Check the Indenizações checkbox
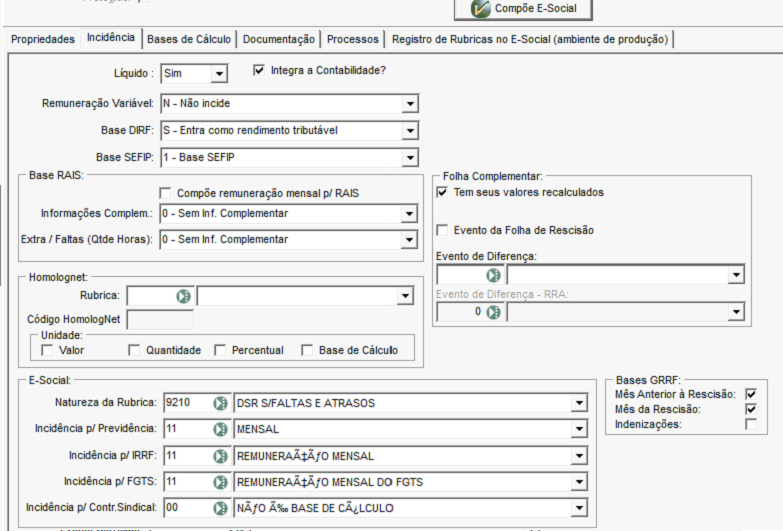Viewport: 783px width, 531px height. pos(751,424)
